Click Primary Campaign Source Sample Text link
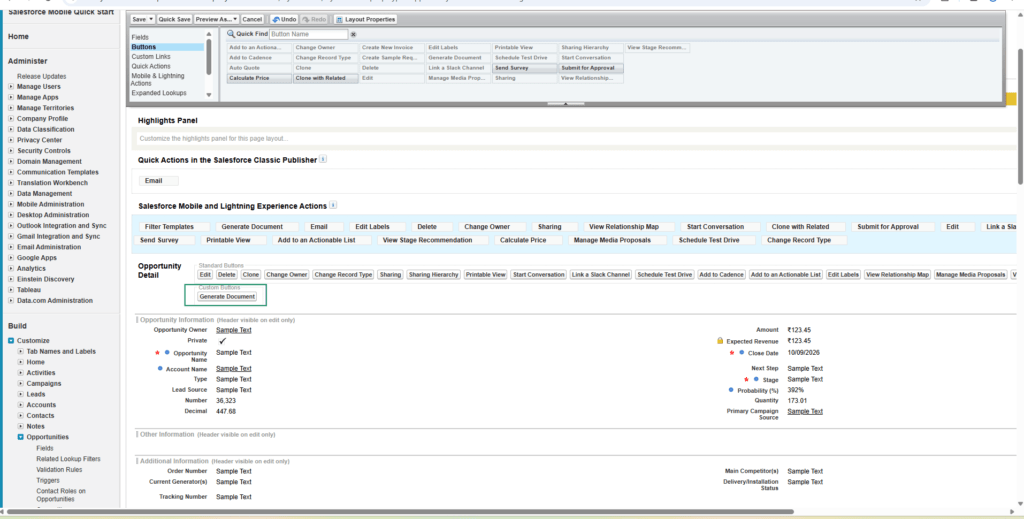Viewport: 1024px width, 519px height. [805, 411]
